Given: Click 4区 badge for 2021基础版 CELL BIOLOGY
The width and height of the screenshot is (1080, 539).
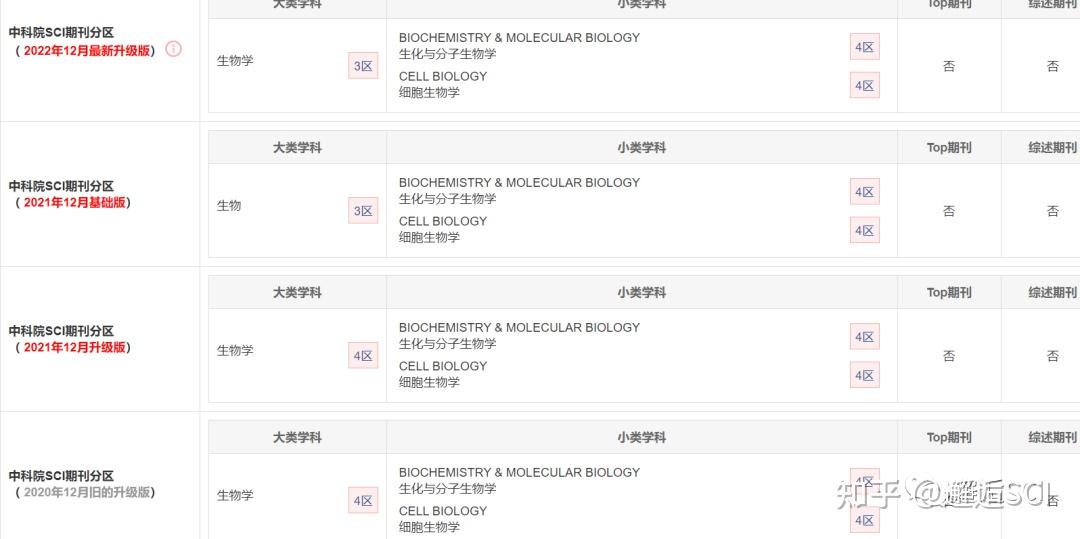Looking at the screenshot, I should click(864, 230).
